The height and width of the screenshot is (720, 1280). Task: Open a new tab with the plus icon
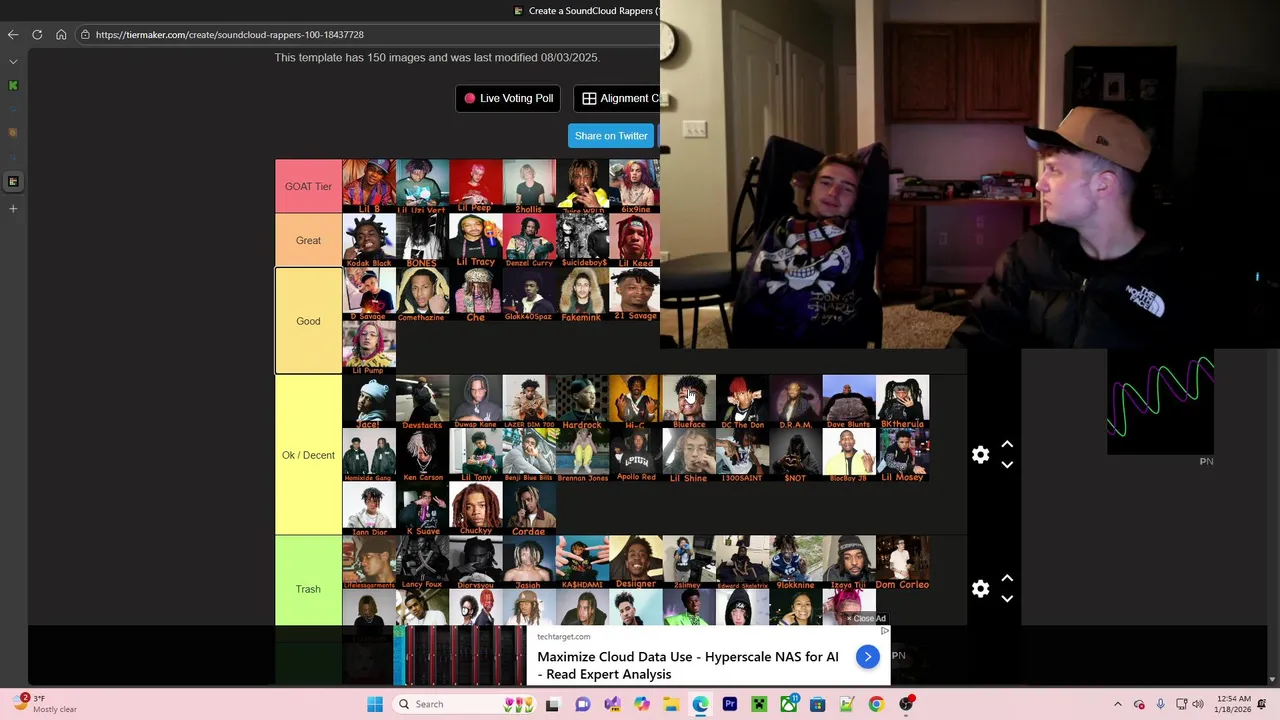click(x=13, y=208)
